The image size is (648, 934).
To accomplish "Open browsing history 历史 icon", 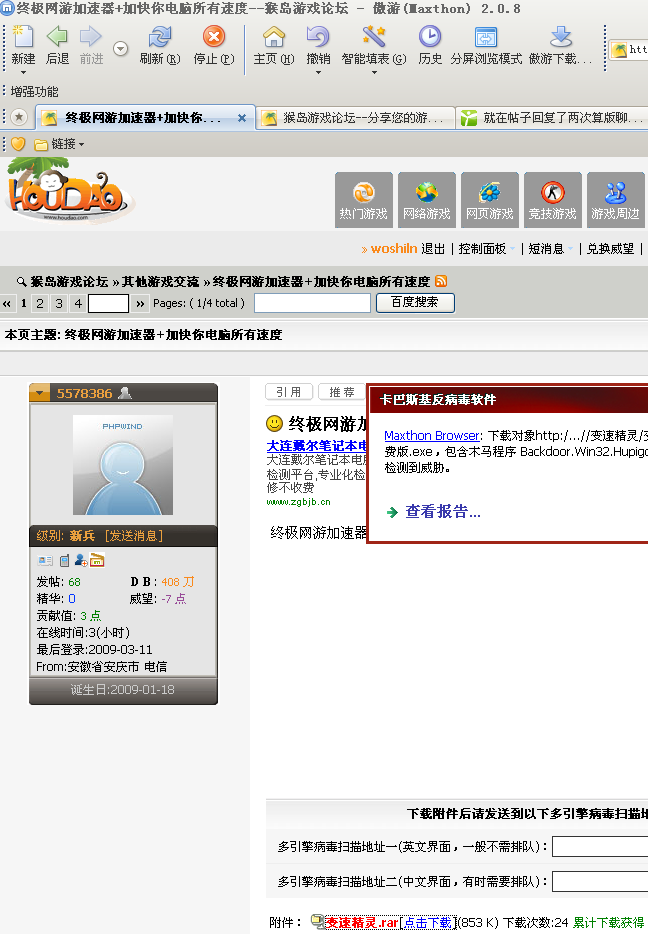I will [430, 38].
